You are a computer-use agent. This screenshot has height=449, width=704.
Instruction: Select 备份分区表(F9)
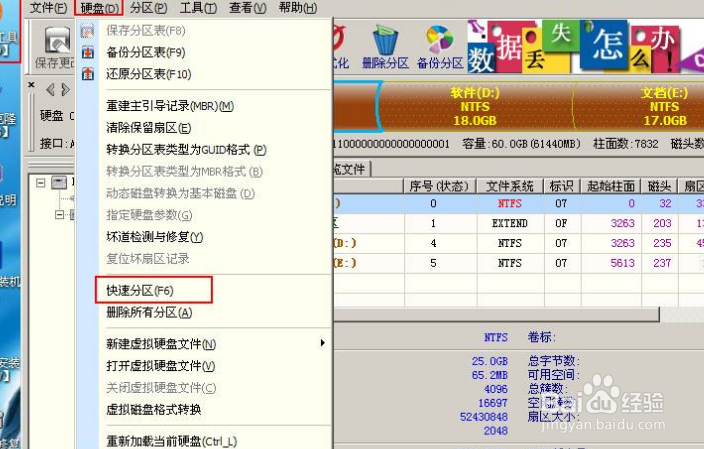pyautogui.click(x=145, y=53)
